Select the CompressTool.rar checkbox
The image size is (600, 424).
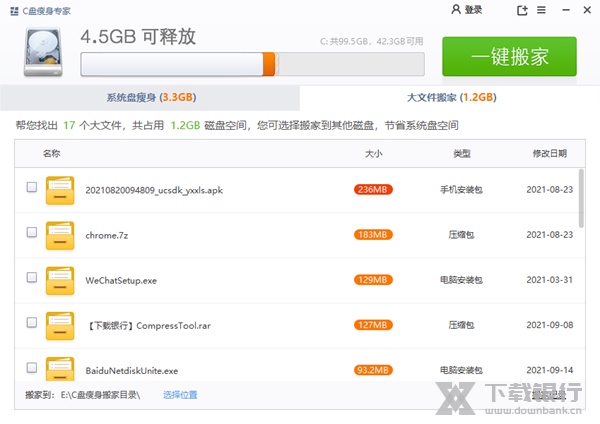(32, 323)
